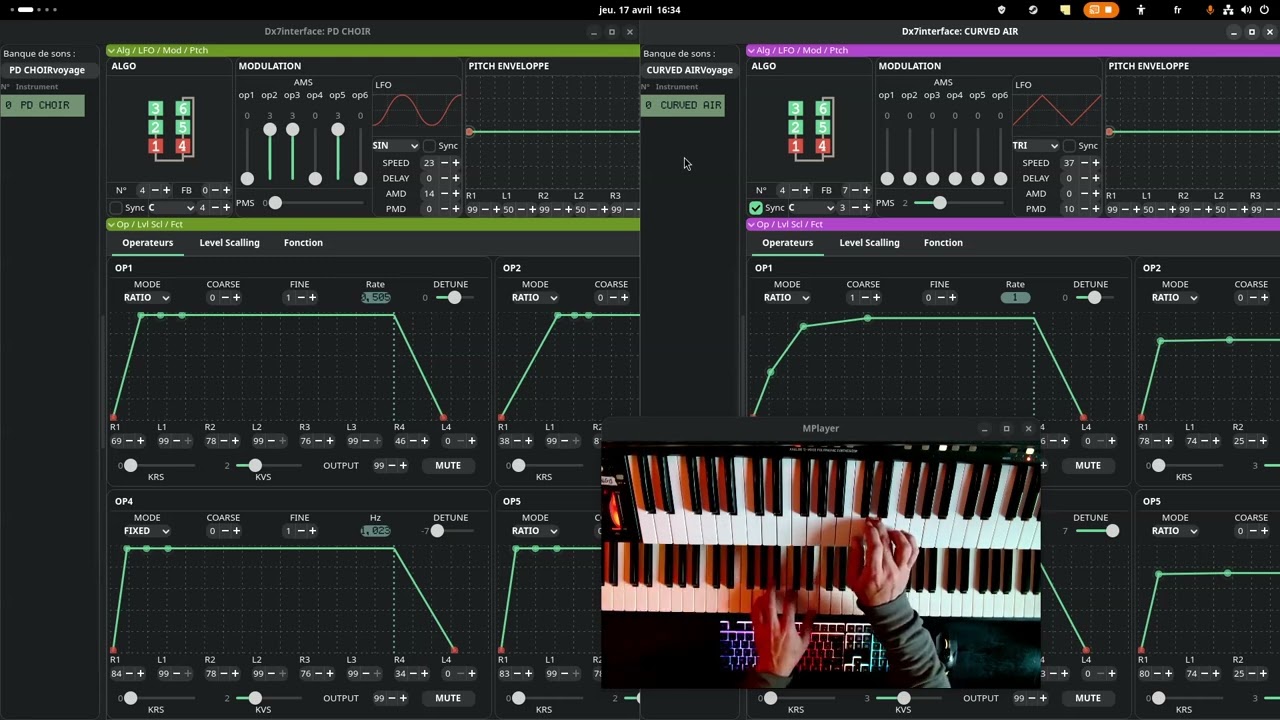Screen dimensions: 1280x720
Task: Select Operateurs tab in CURVED AIR
Action: coord(788,243)
